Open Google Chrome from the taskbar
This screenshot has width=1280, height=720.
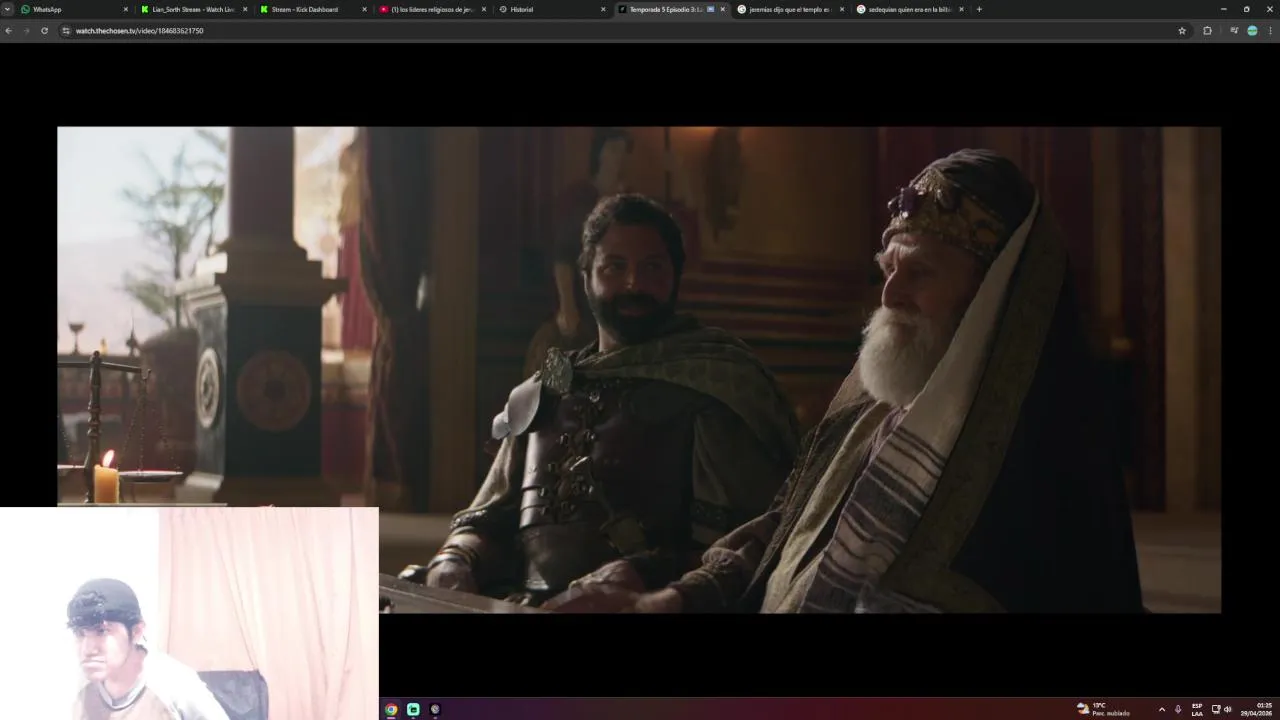tap(391, 709)
